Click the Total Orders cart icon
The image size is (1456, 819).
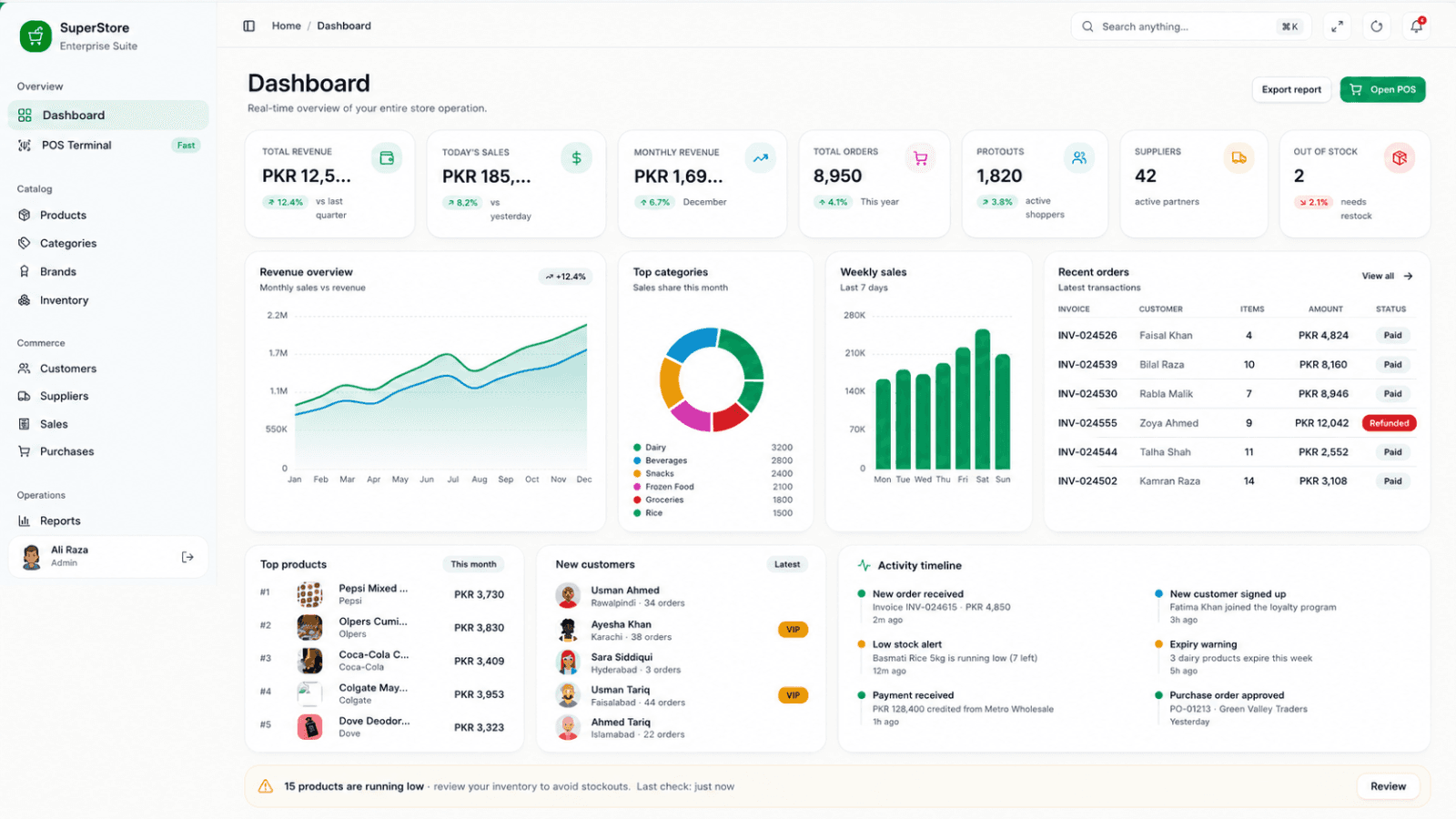(x=920, y=158)
